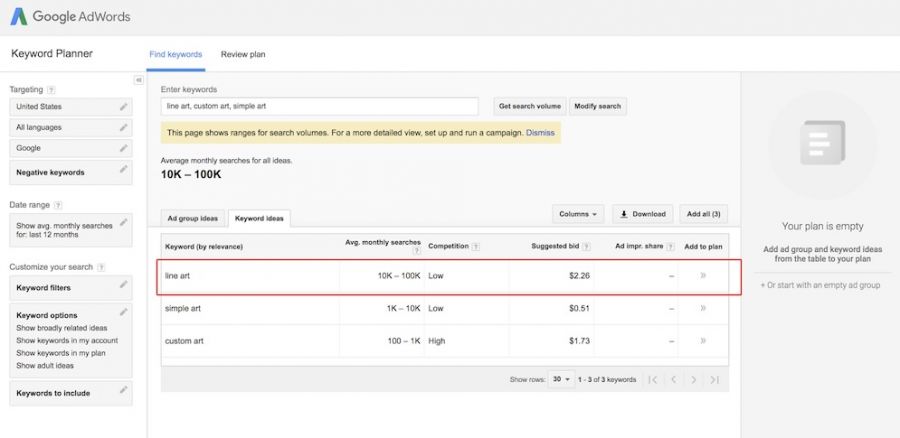Open help for Suggested bid column
Viewport: 900px width, 438px height.
click(x=586, y=247)
